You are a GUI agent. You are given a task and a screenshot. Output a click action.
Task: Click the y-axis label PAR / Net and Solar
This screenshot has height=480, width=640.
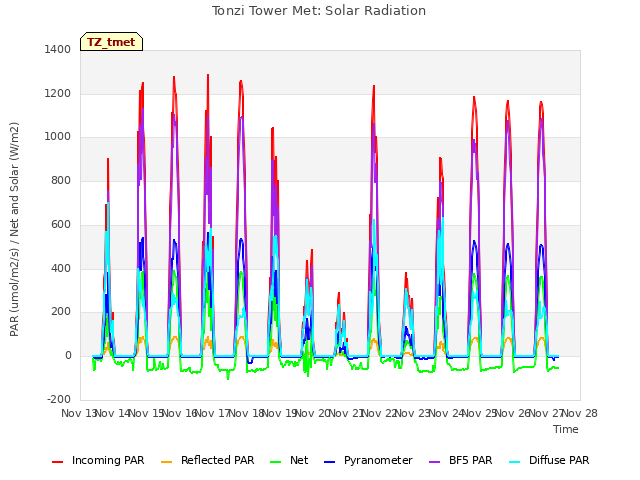coord(14,229)
